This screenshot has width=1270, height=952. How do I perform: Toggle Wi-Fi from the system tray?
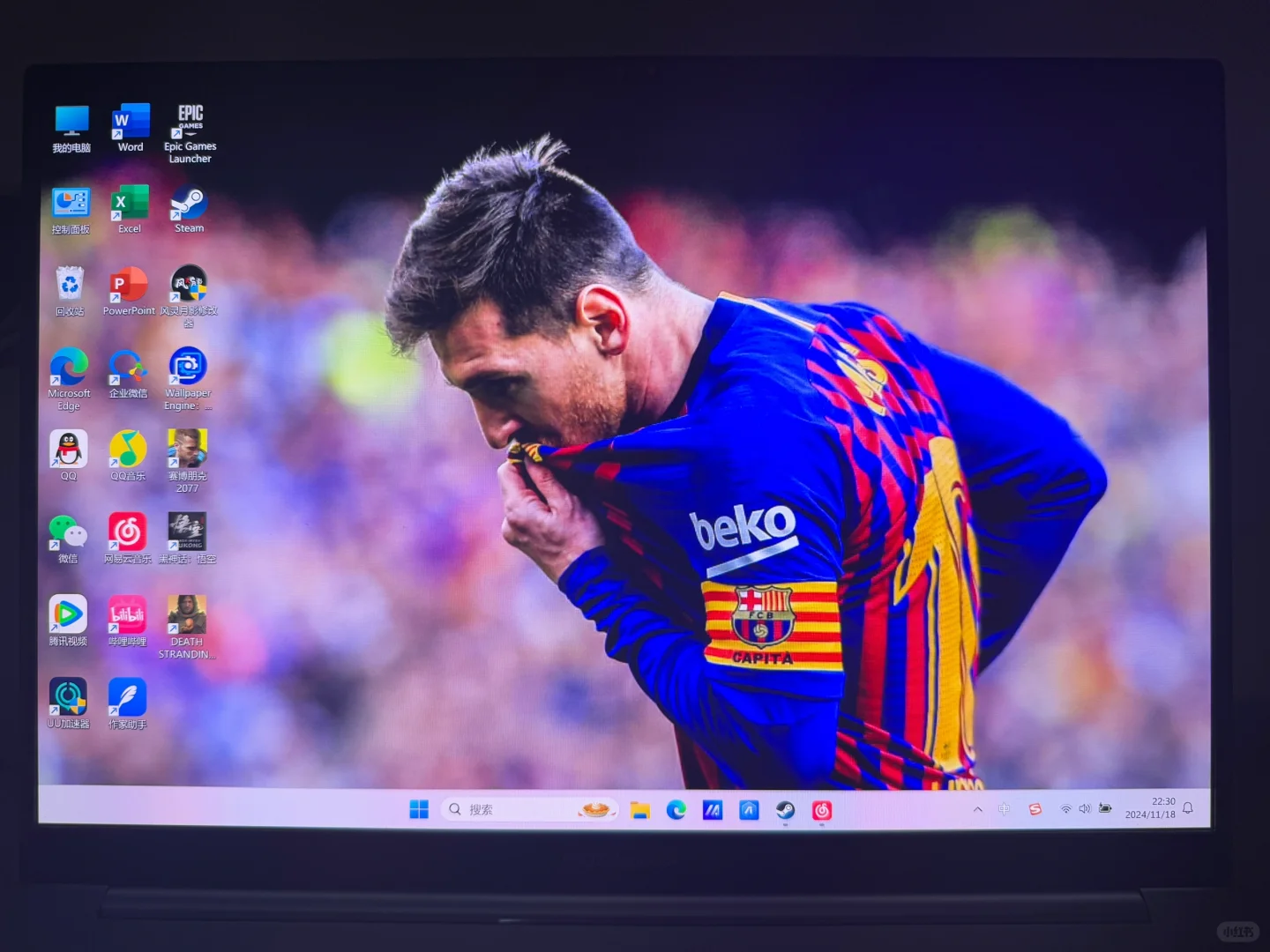click(1065, 808)
